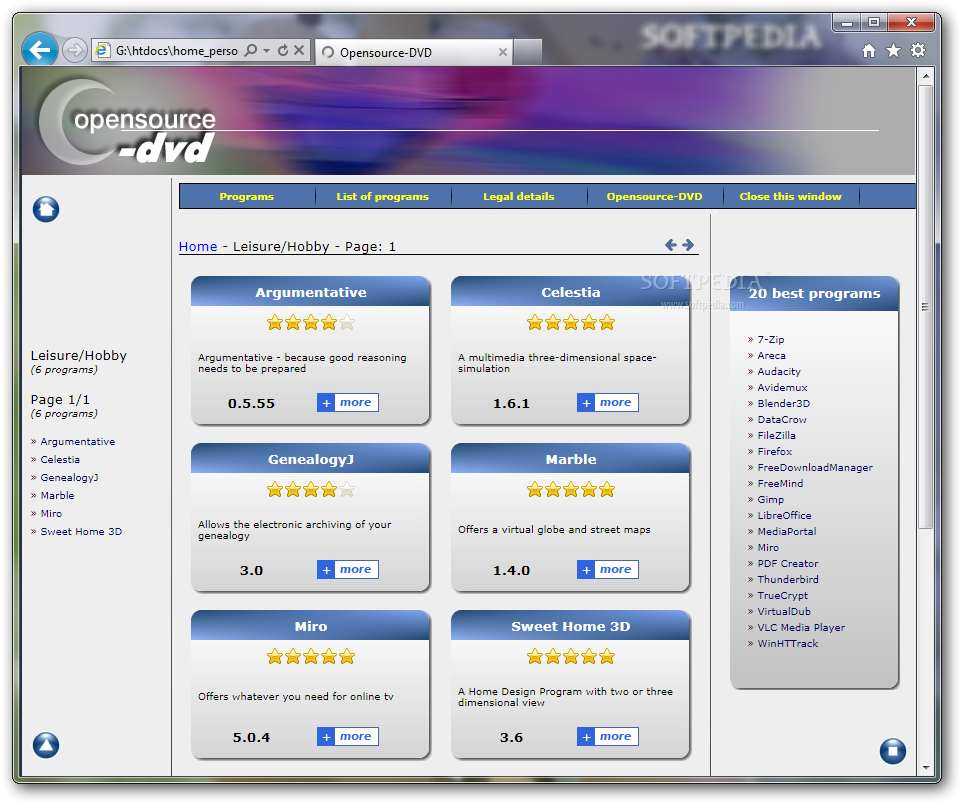The width and height of the screenshot is (962, 804).
Task: Open WinHTTrack in 20 best programs
Action: (788, 643)
